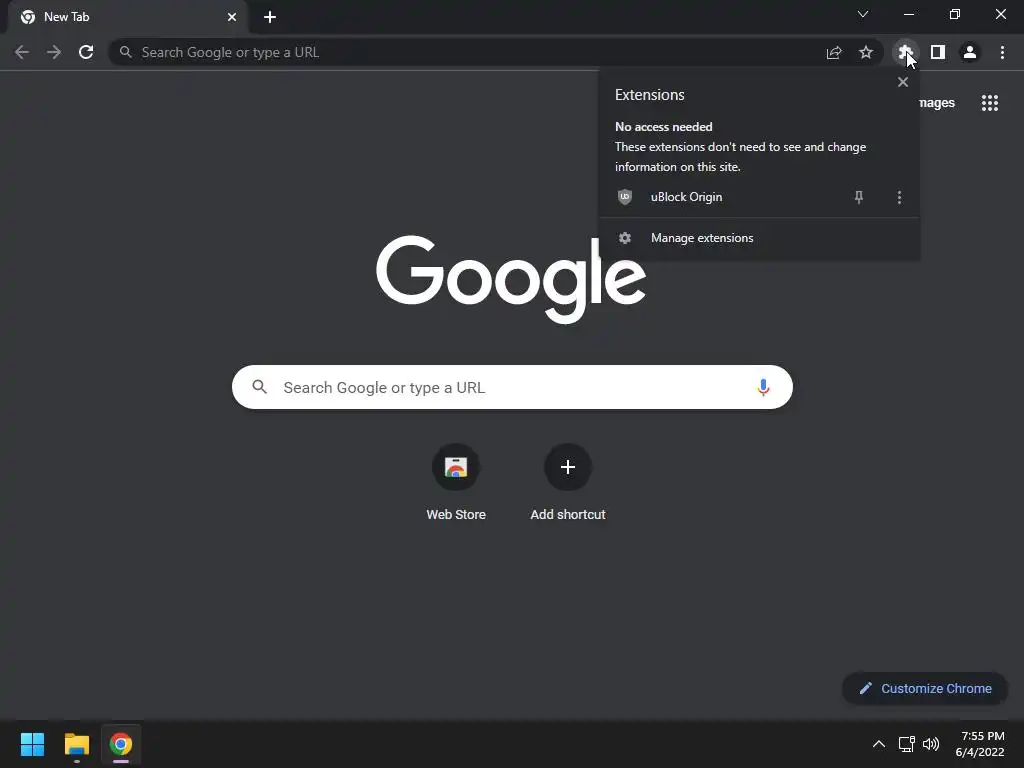
Task: Open the profile avatar menu
Action: [970, 52]
